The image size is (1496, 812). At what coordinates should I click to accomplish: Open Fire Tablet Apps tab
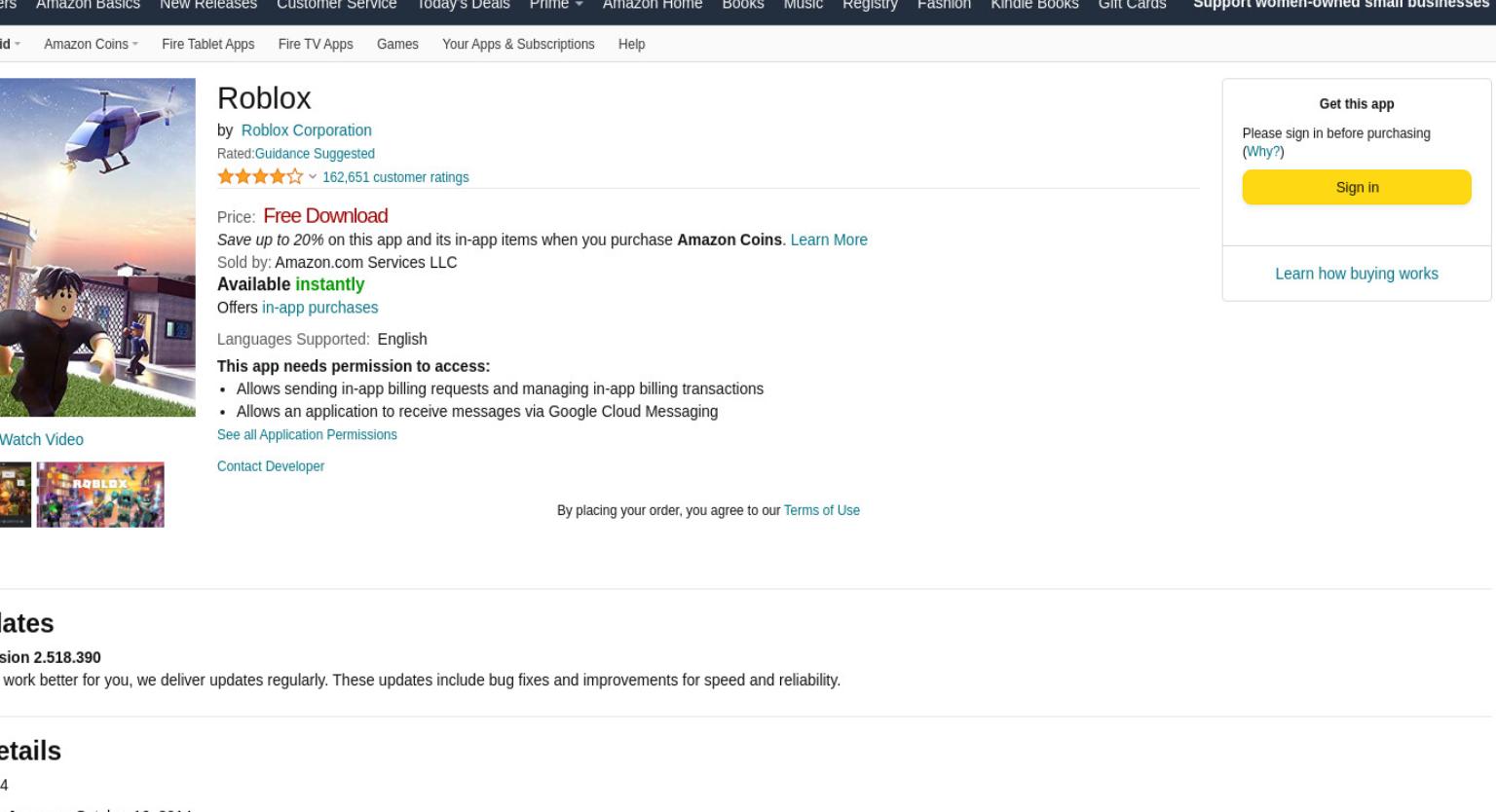207,44
